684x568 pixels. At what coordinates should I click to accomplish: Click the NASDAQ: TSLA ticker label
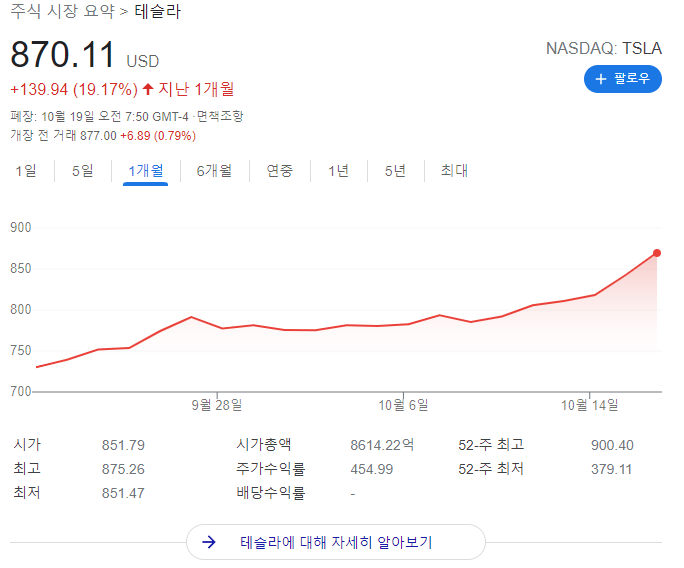coord(604,48)
